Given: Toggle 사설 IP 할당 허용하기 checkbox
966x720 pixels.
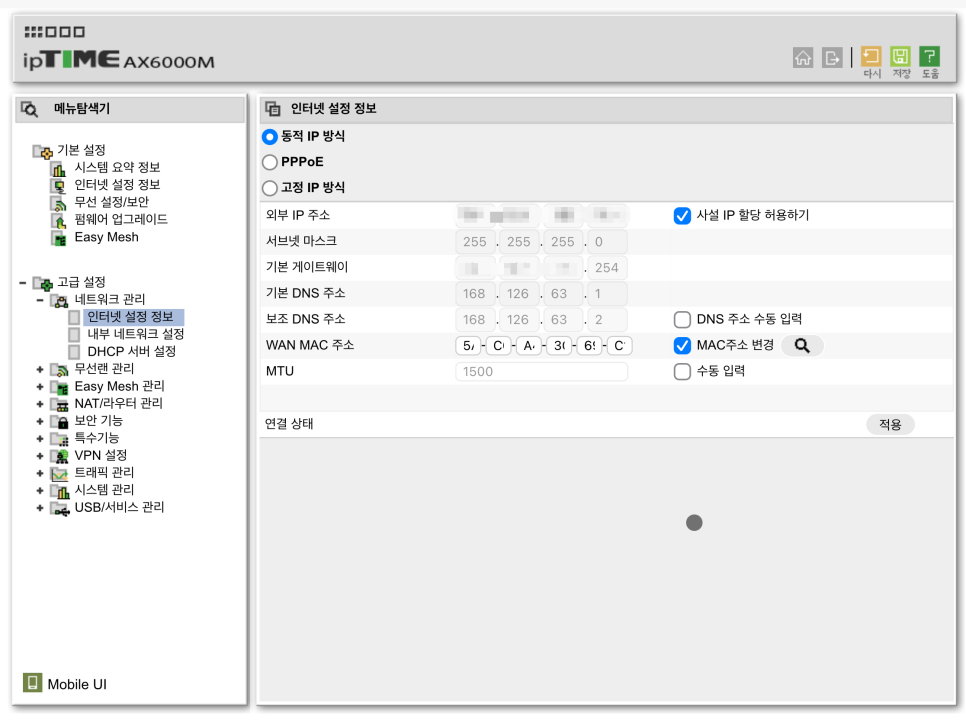Looking at the screenshot, I should [x=682, y=216].
